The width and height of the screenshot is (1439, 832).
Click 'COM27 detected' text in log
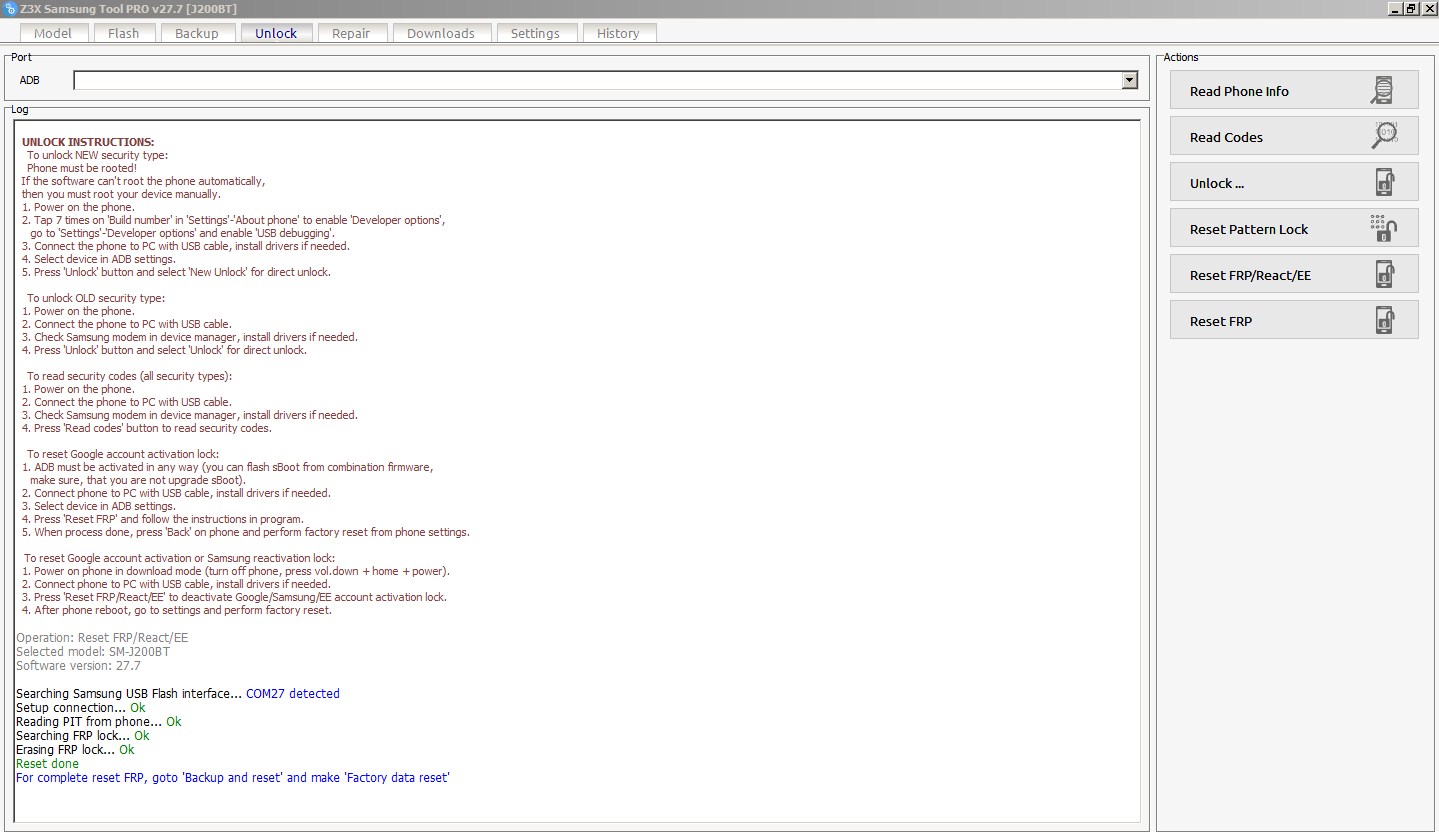[293, 693]
